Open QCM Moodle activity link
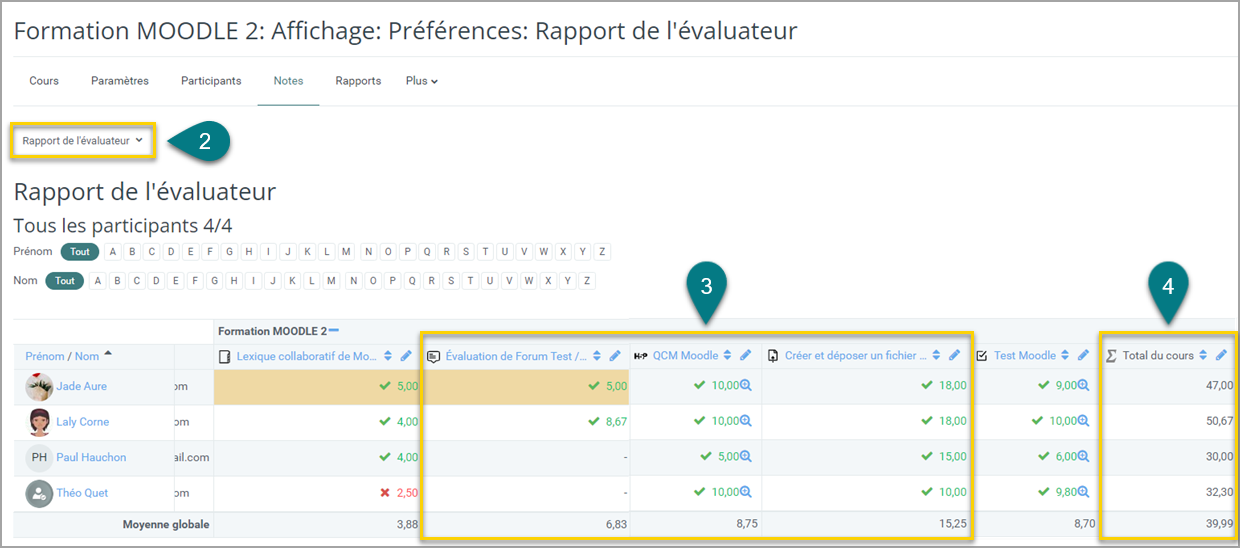 (686, 356)
